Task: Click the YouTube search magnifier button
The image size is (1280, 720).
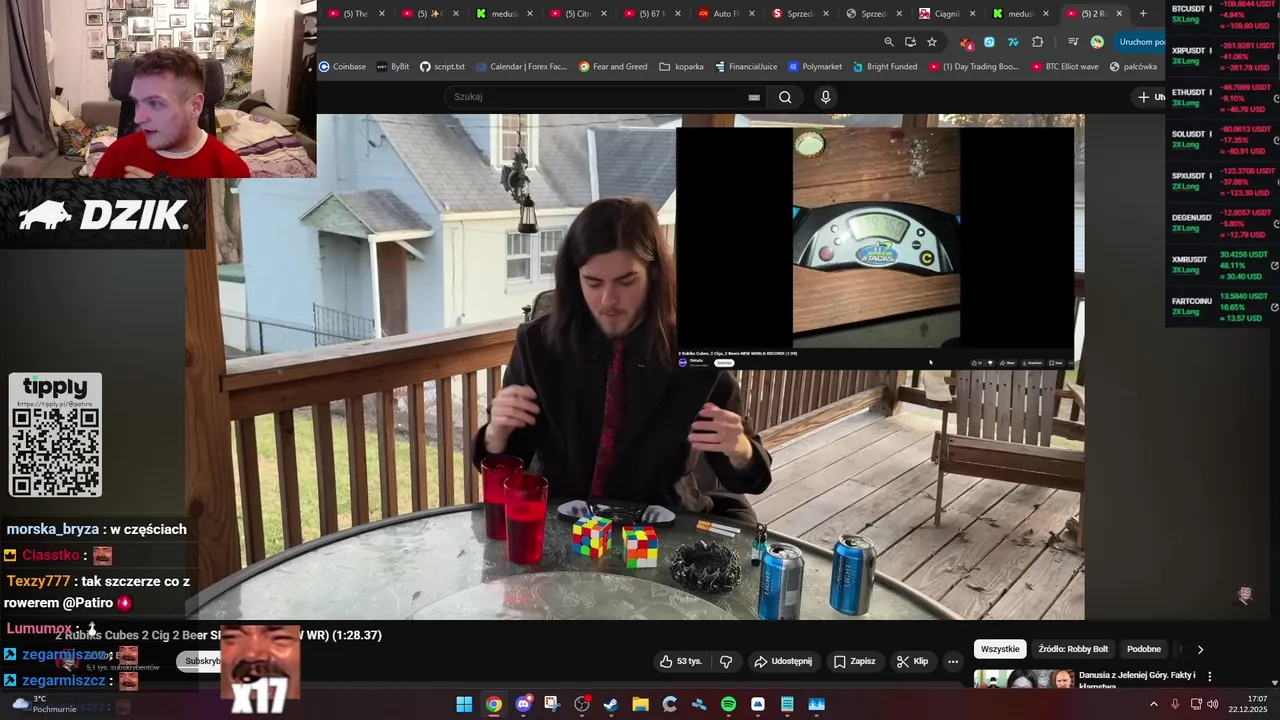Action: coord(785,97)
